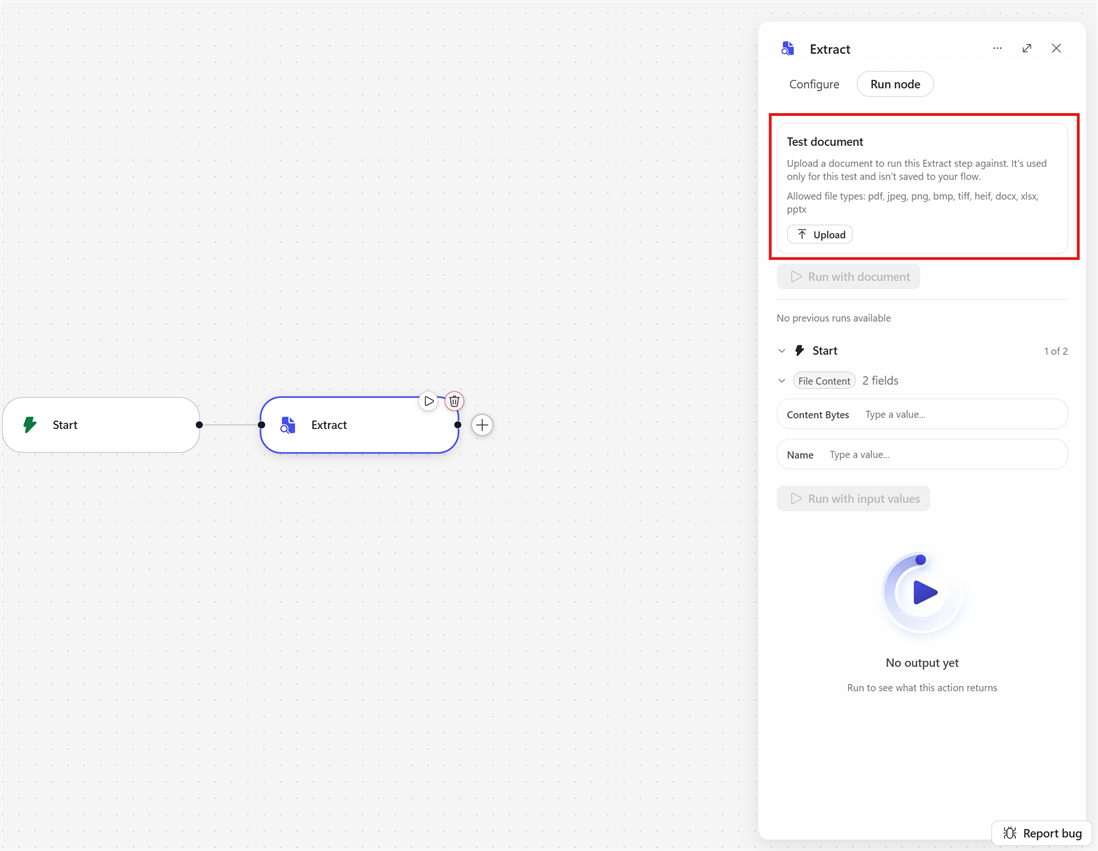Screen dimensions: 1098x851
Task: Select the Extract node on canvas
Action: pyautogui.click(x=359, y=425)
